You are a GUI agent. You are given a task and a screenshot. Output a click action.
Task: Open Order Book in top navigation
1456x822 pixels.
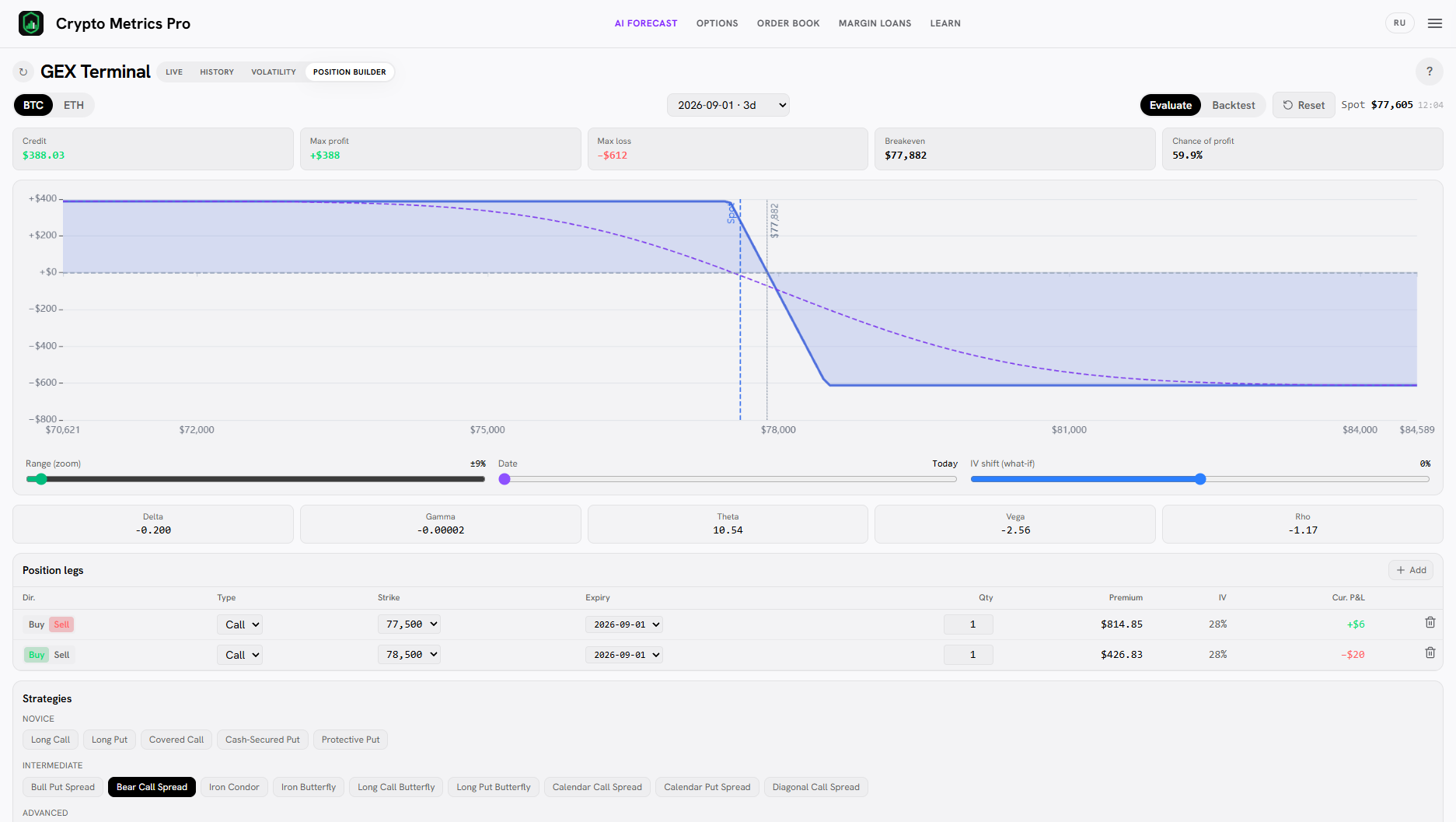[788, 23]
